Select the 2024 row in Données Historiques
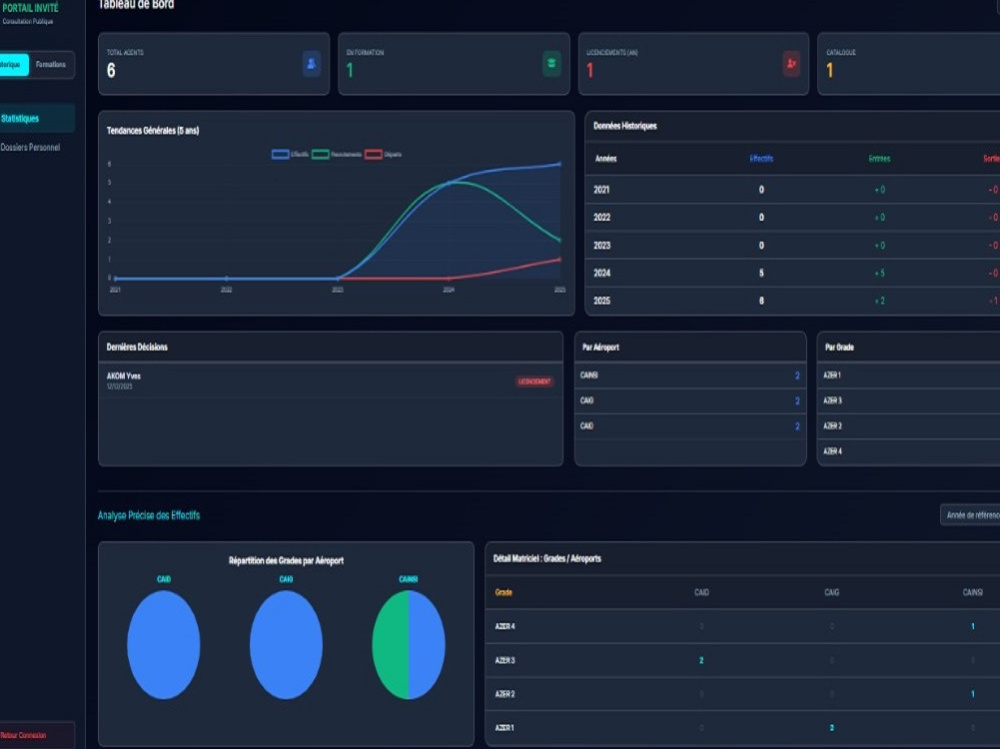1000x749 pixels. coord(793,273)
